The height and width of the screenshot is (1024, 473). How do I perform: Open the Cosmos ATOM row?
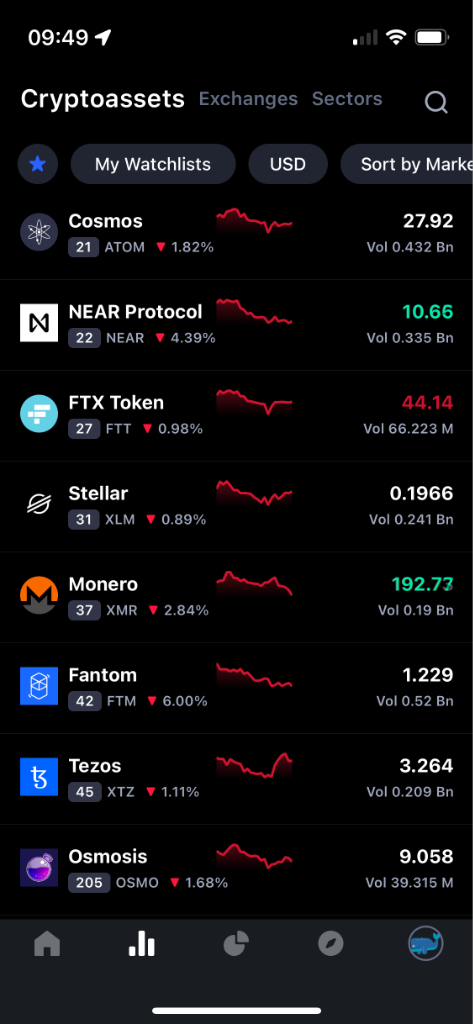click(236, 234)
